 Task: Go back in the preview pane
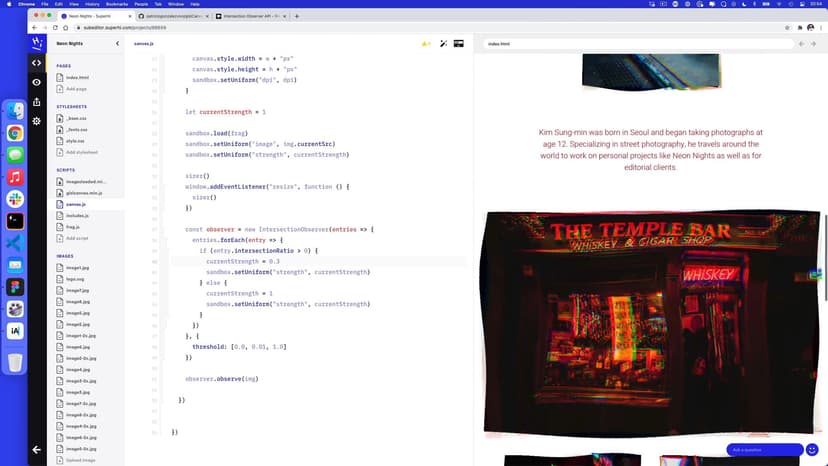[801, 44]
